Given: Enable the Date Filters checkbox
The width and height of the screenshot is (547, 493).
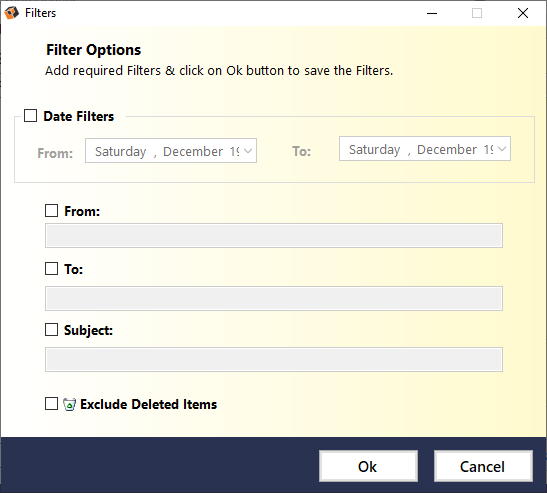Looking at the screenshot, I should [x=30, y=115].
